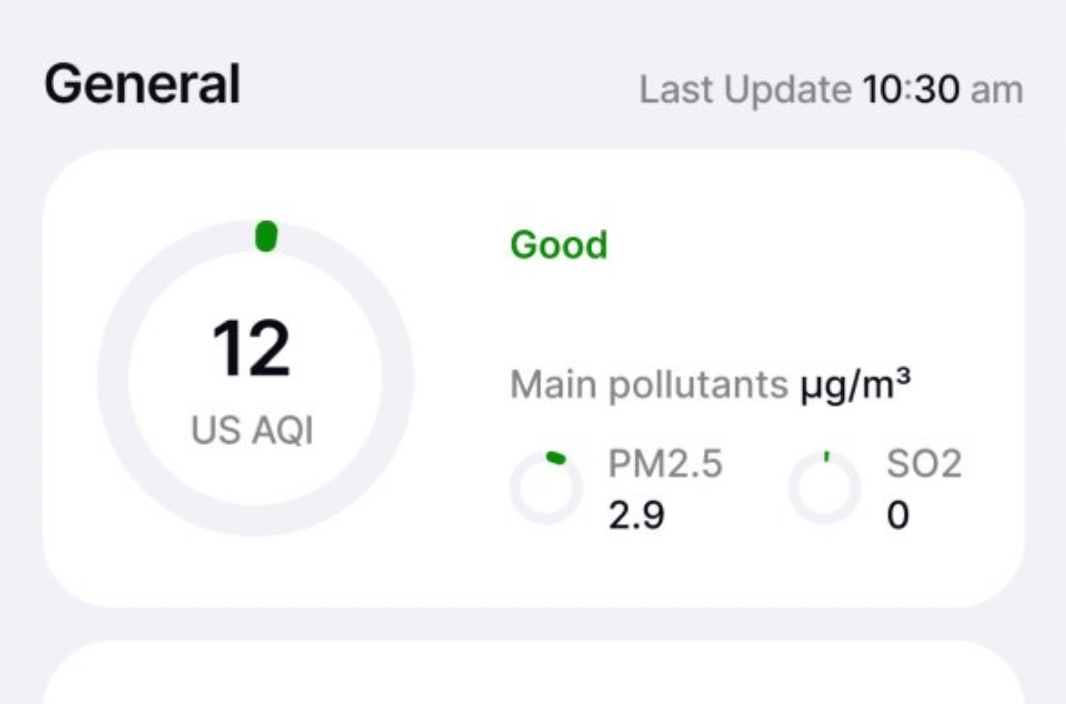1066x704 pixels.
Task: Tap the "Last Update" label
Action: tap(745, 90)
